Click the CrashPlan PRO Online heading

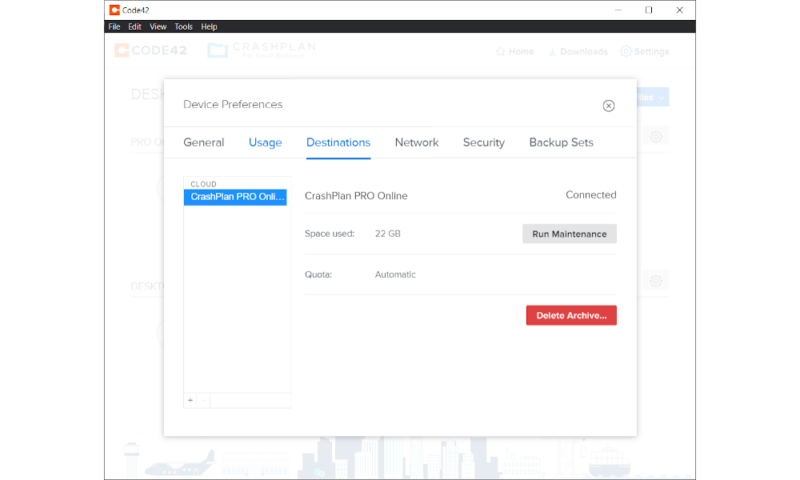pos(356,196)
